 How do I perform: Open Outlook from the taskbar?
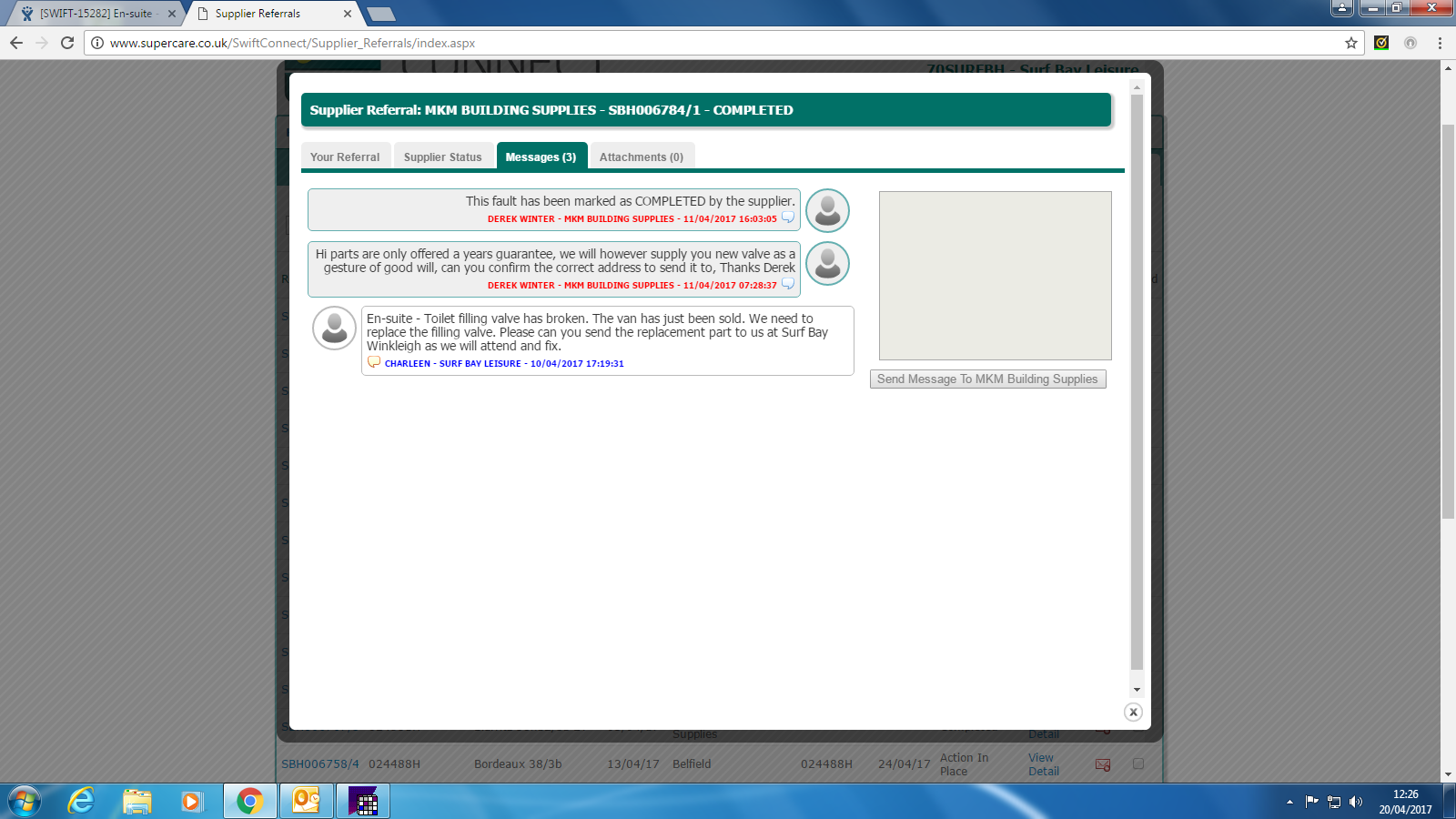pos(307,802)
